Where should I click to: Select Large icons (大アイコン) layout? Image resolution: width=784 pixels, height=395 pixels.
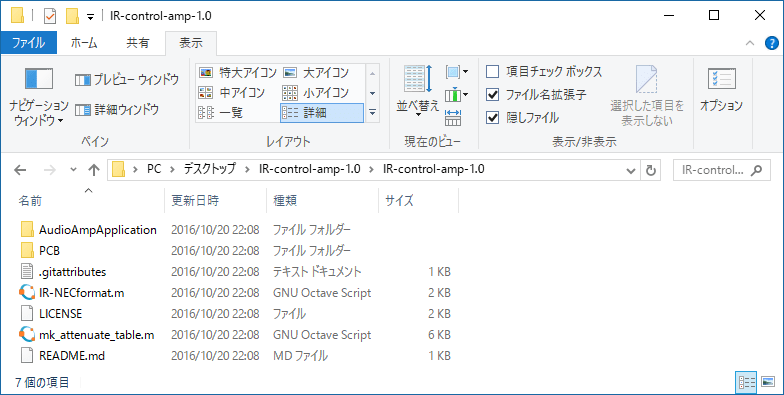[x=316, y=73]
